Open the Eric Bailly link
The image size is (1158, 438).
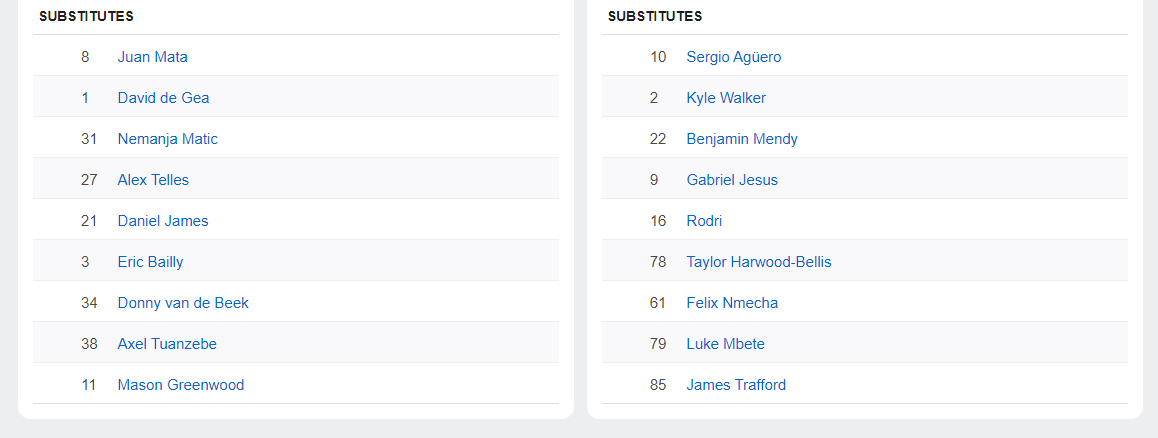click(150, 262)
